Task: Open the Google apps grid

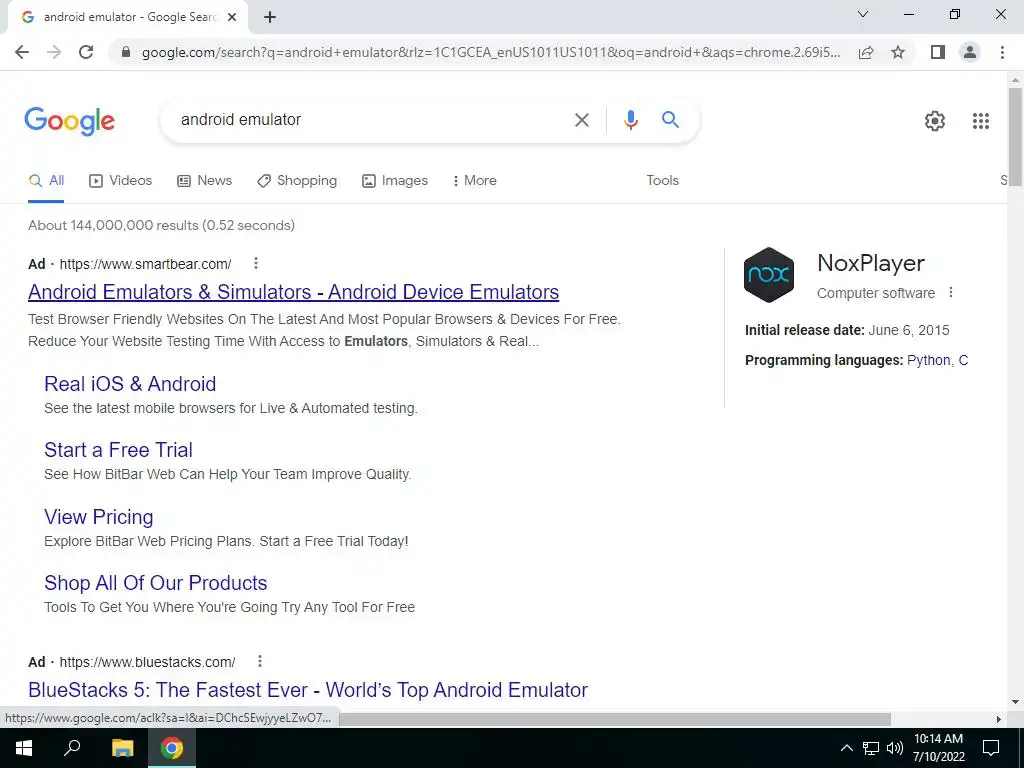Action: point(980,121)
